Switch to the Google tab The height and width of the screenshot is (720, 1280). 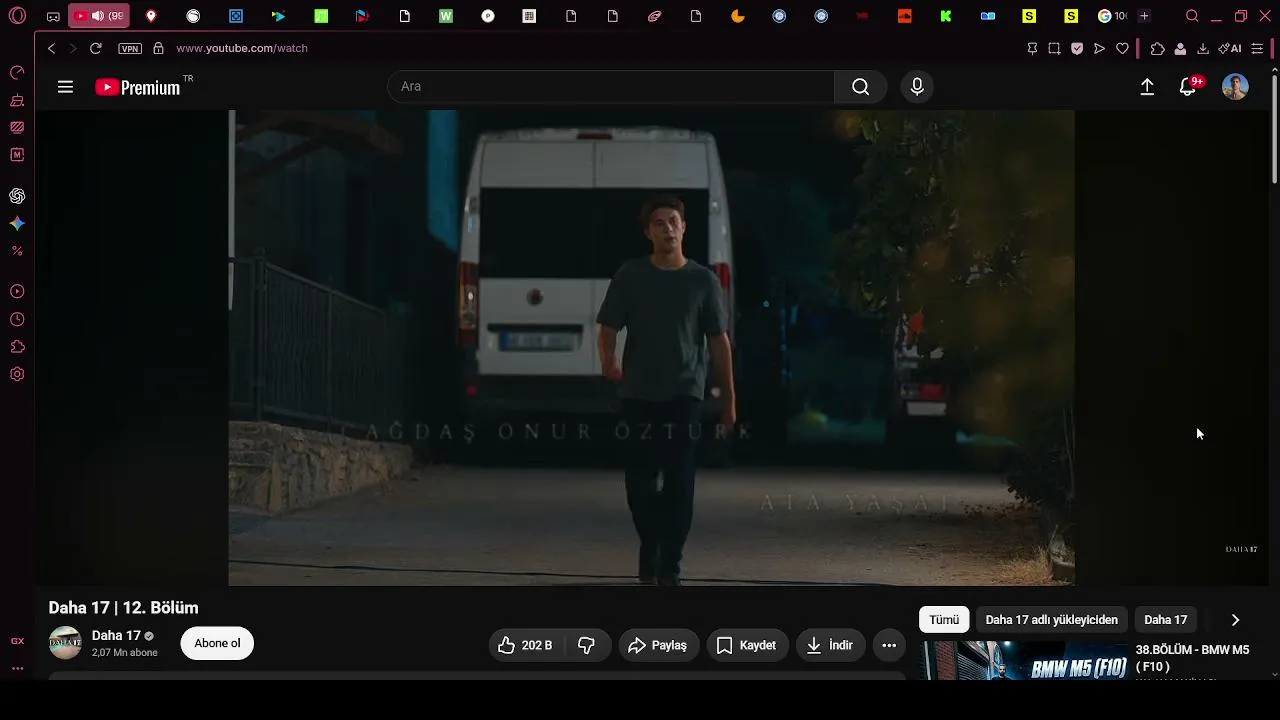1112,16
